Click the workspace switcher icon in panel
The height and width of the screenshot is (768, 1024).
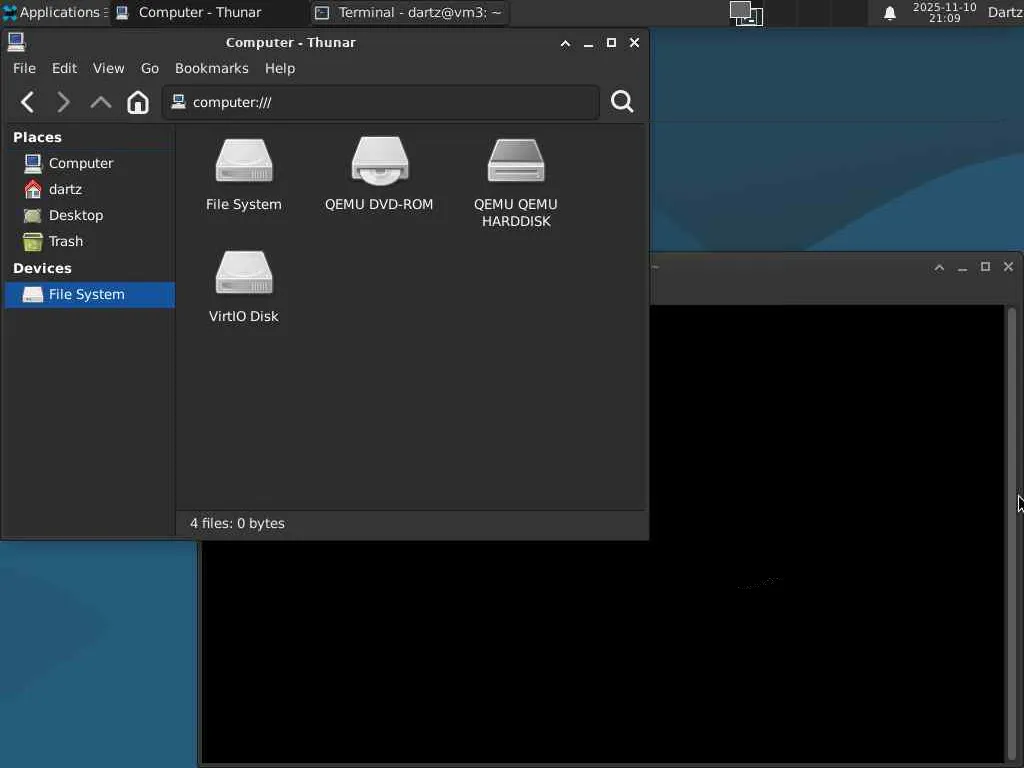pyautogui.click(x=746, y=13)
